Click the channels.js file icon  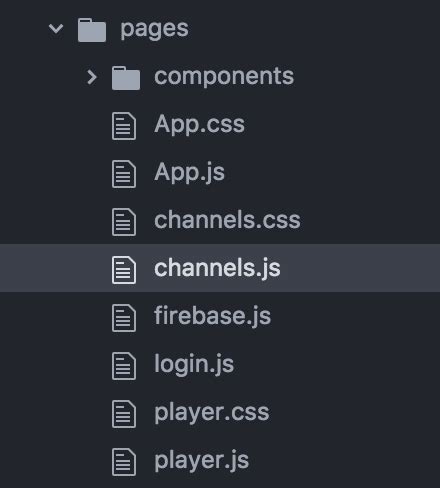124,270
